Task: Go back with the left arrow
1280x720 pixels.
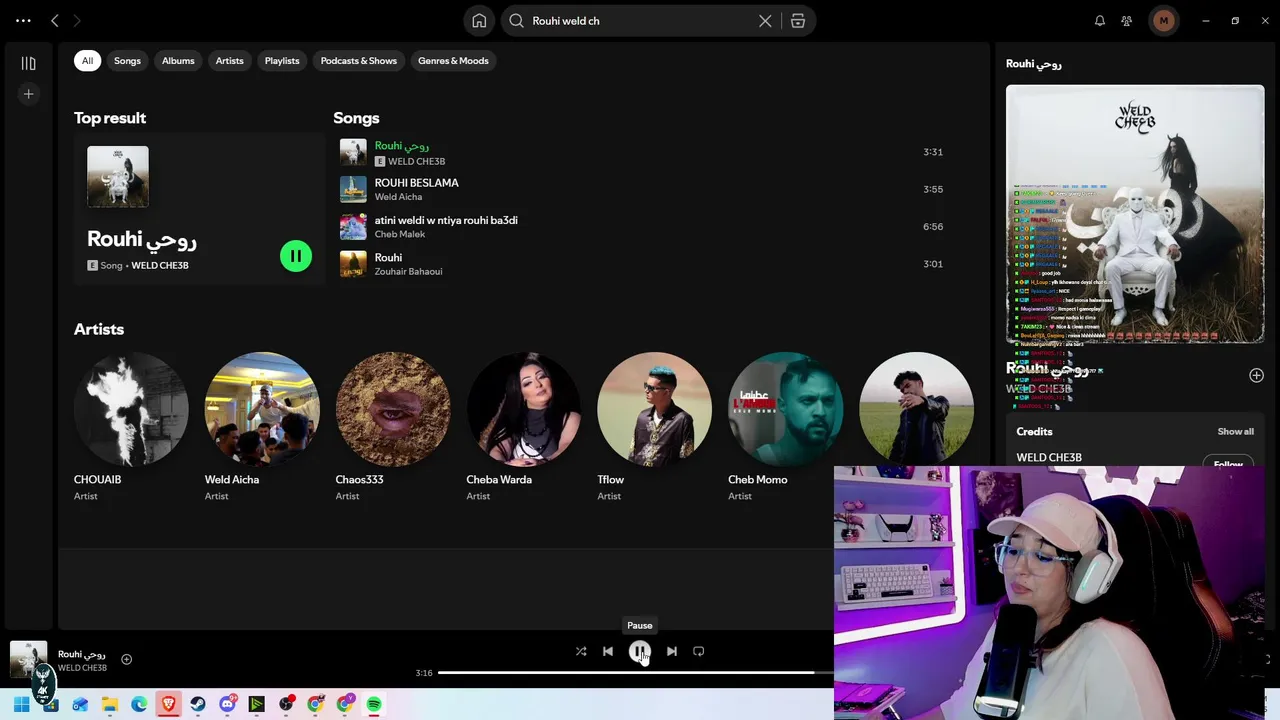Action: coord(55,21)
